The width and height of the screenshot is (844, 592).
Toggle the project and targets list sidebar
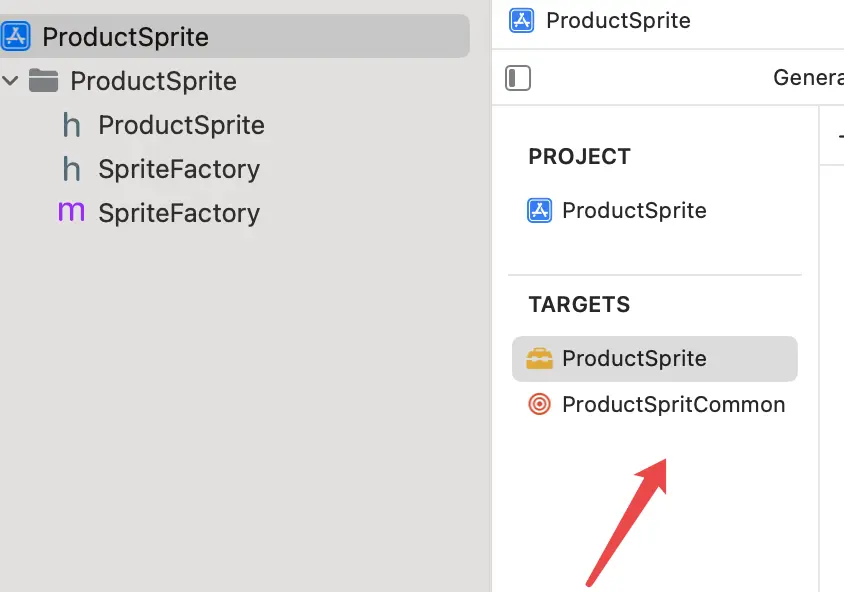[x=518, y=78]
